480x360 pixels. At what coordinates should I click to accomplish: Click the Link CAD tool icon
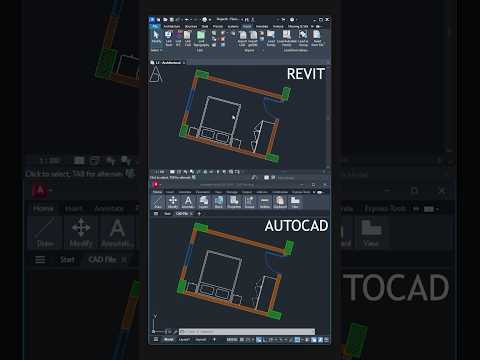point(188,38)
